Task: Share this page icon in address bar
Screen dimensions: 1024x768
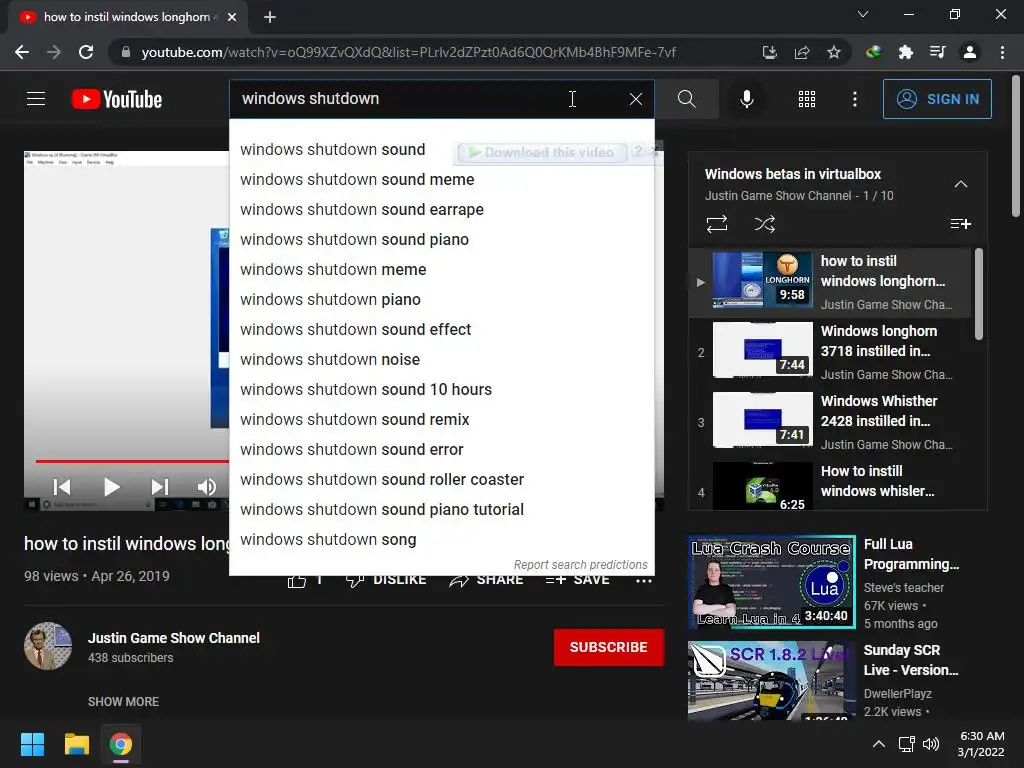Action: pyautogui.click(x=801, y=52)
